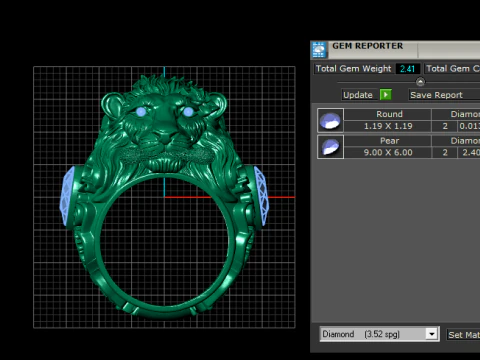Click the lion's right eye gem
Screen dimensions: 480x360
point(188,112)
